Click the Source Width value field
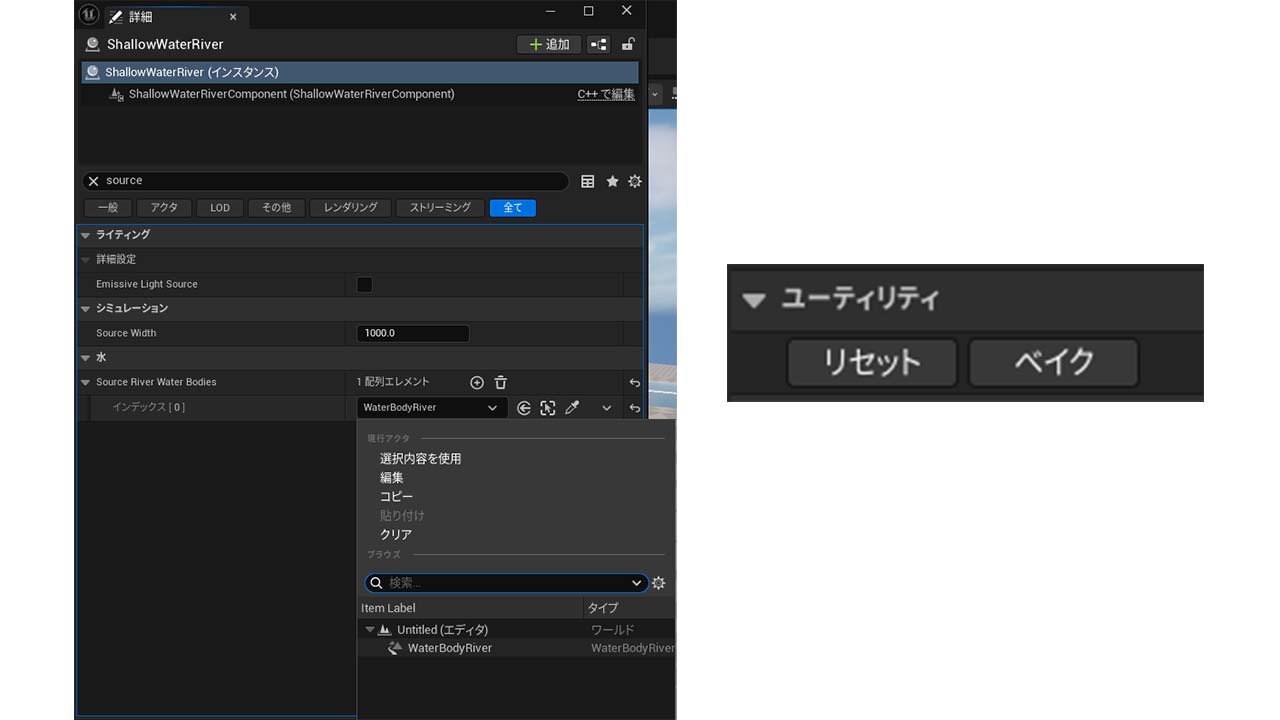Viewport: 1280px width, 720px height. coord(412,333)
